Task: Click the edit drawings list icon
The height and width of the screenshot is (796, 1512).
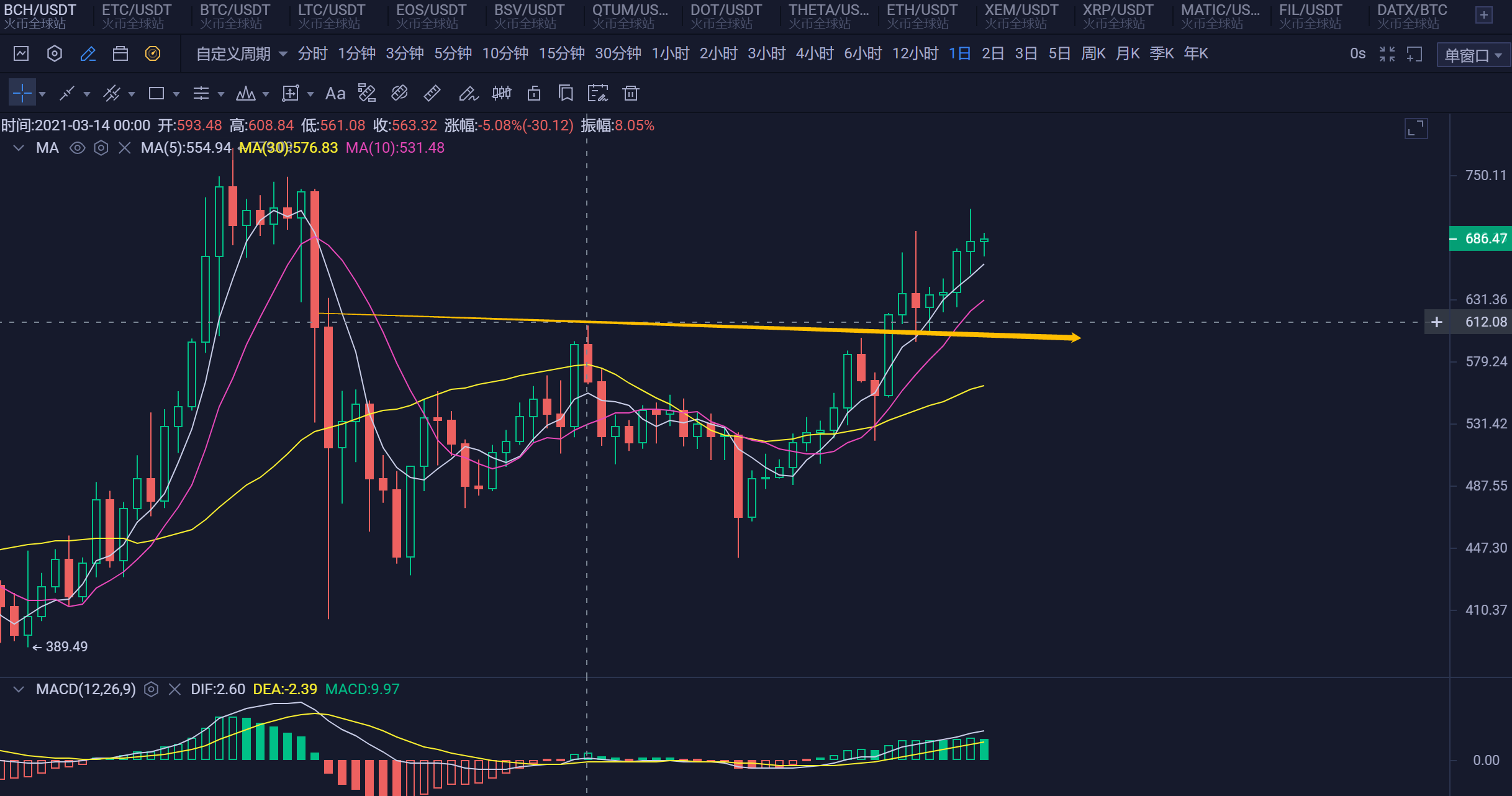Action: (x=598, y=93)
